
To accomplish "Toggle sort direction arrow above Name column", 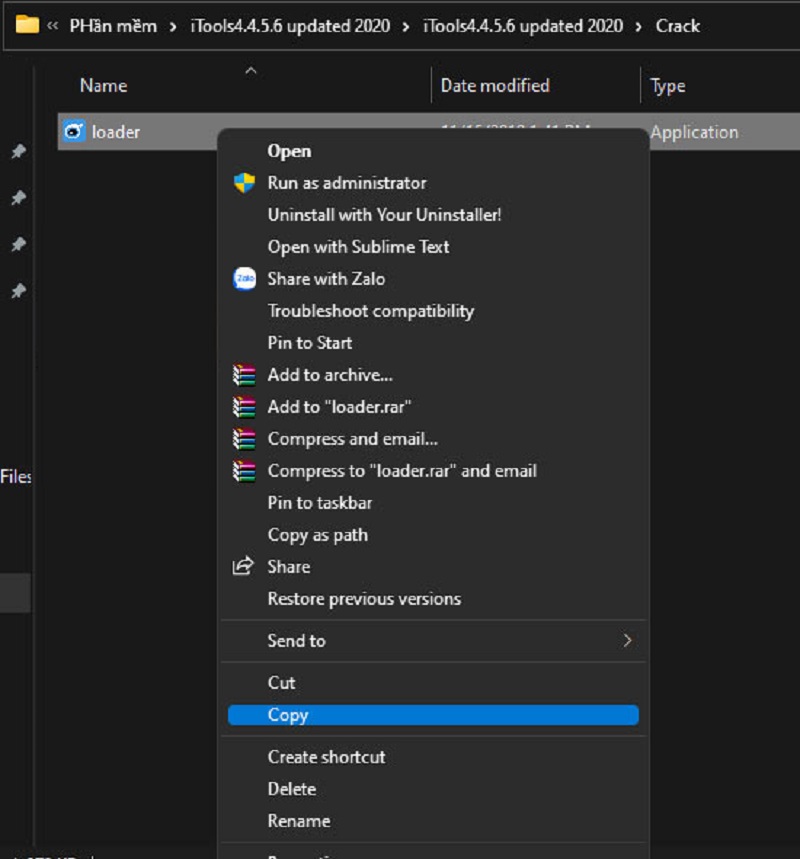I will [251, 70].
